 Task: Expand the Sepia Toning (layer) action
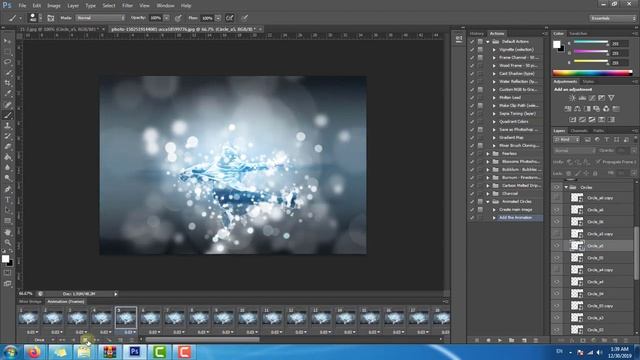coord(494,113)
